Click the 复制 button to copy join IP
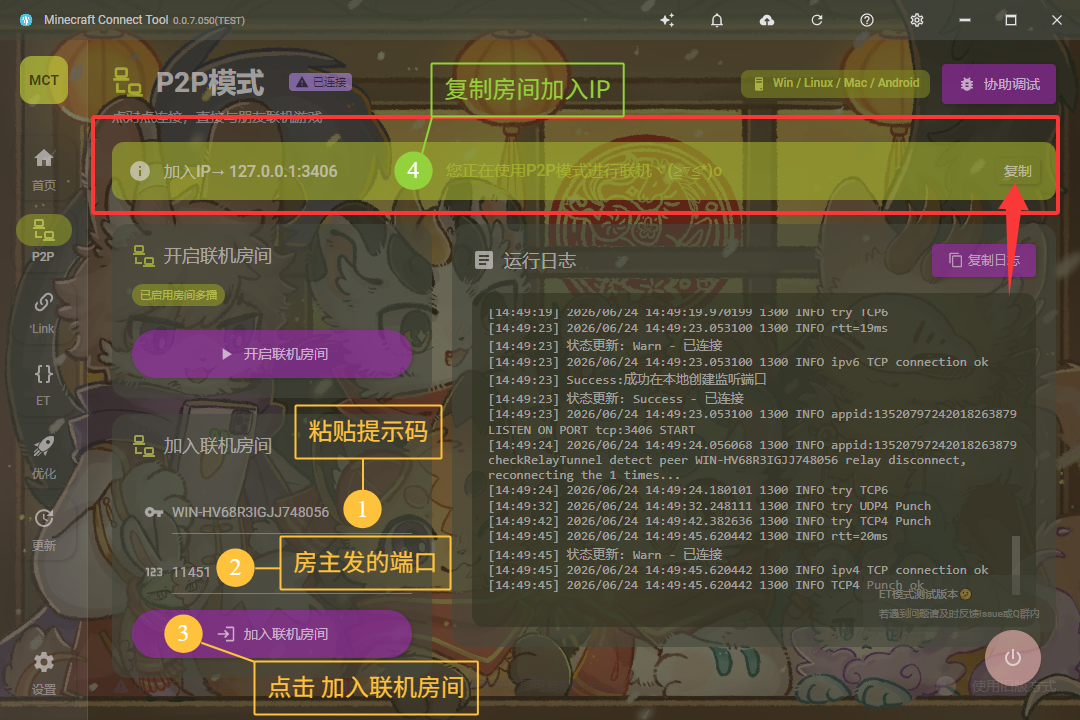 pyautogui.click(x=1017, y=171)
